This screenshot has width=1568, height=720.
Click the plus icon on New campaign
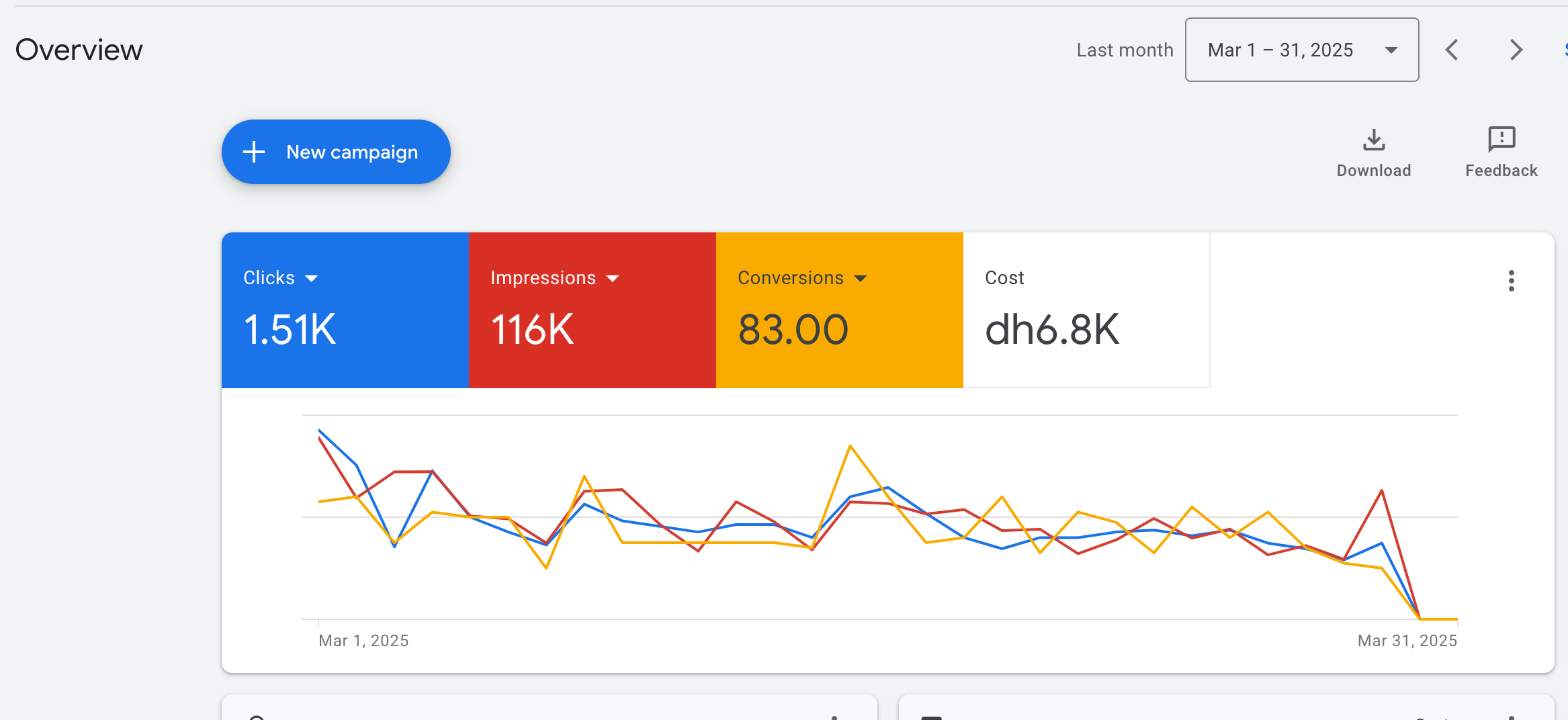(254, 152)
